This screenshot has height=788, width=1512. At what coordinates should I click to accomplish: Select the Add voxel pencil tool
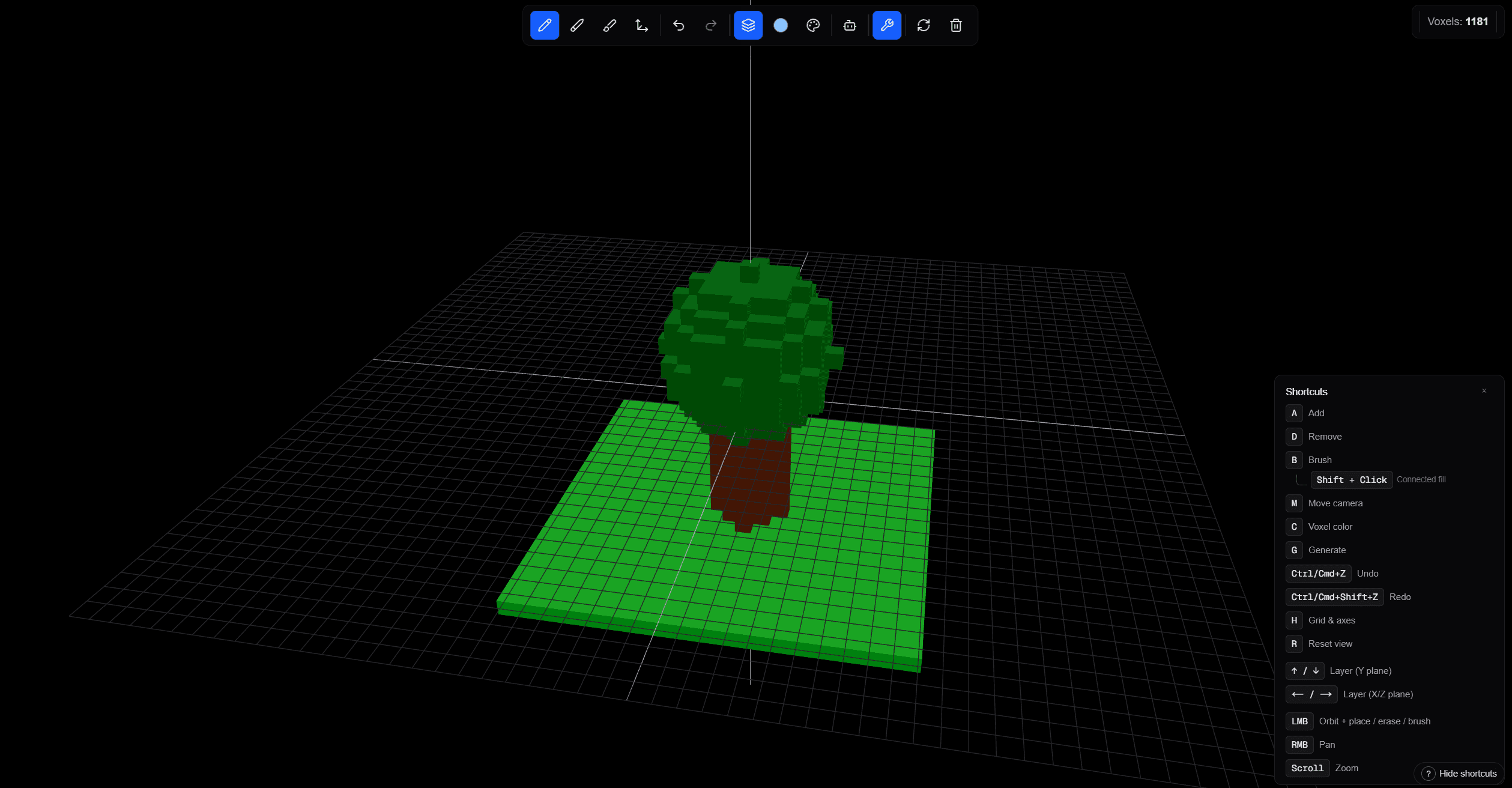coord(544,25)
